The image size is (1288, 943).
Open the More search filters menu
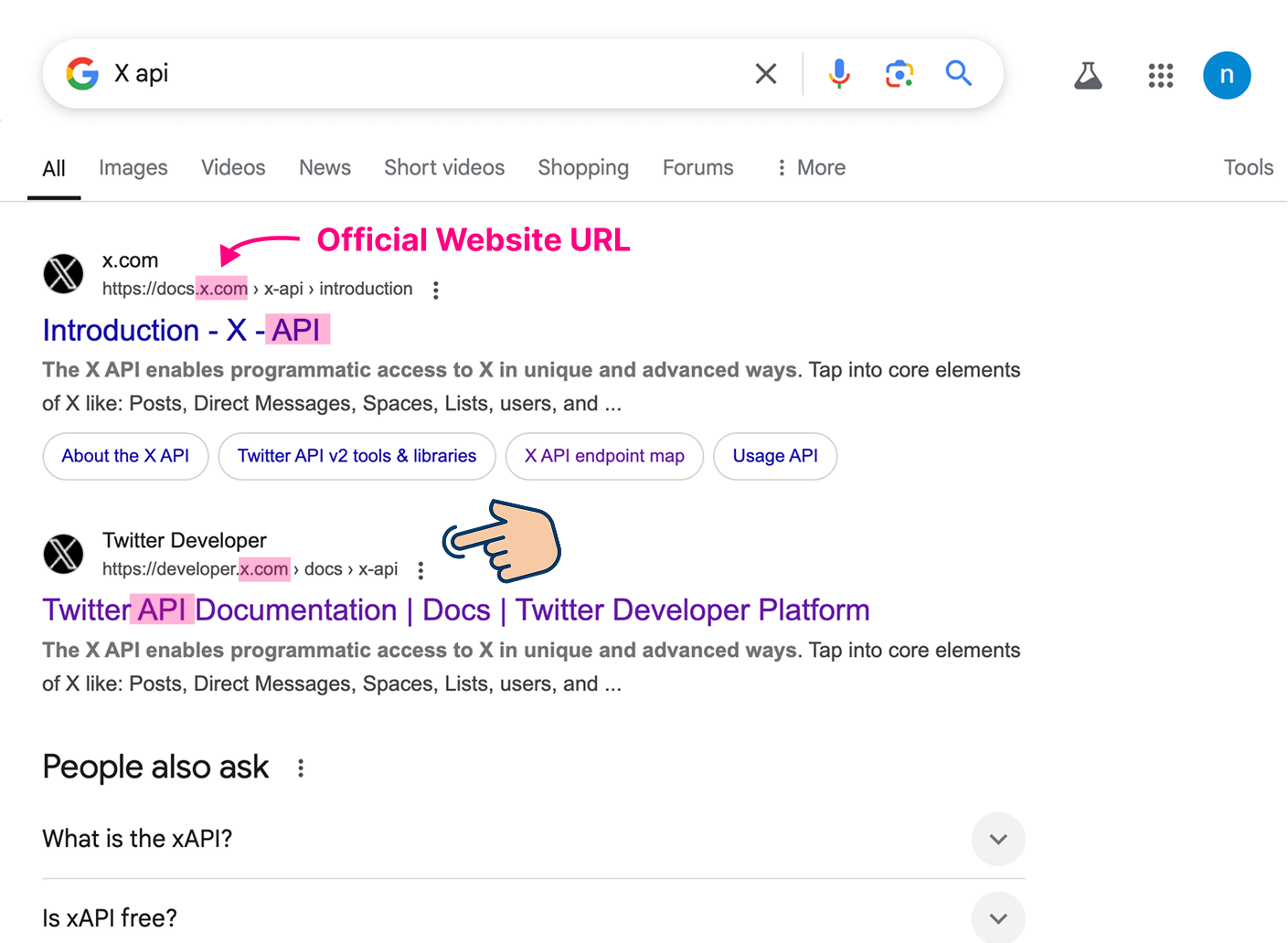coord(811,168)
